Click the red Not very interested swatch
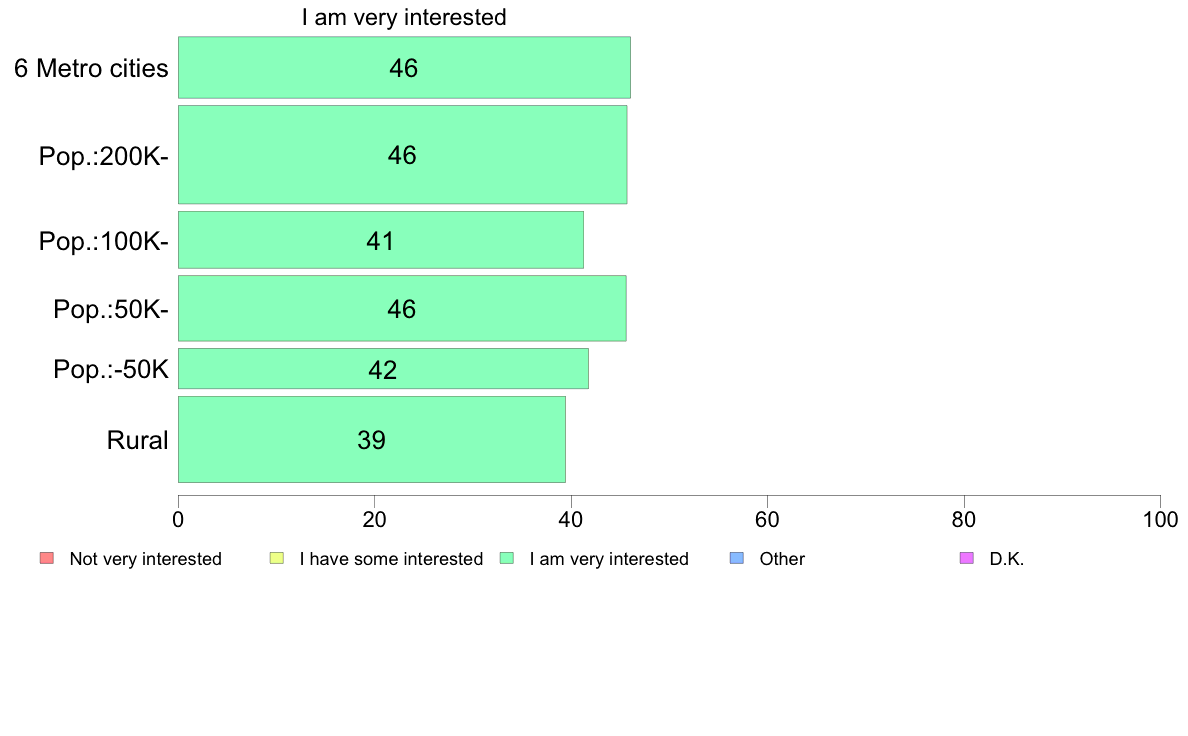This screenshot has width=1188, height=736. 47,558
